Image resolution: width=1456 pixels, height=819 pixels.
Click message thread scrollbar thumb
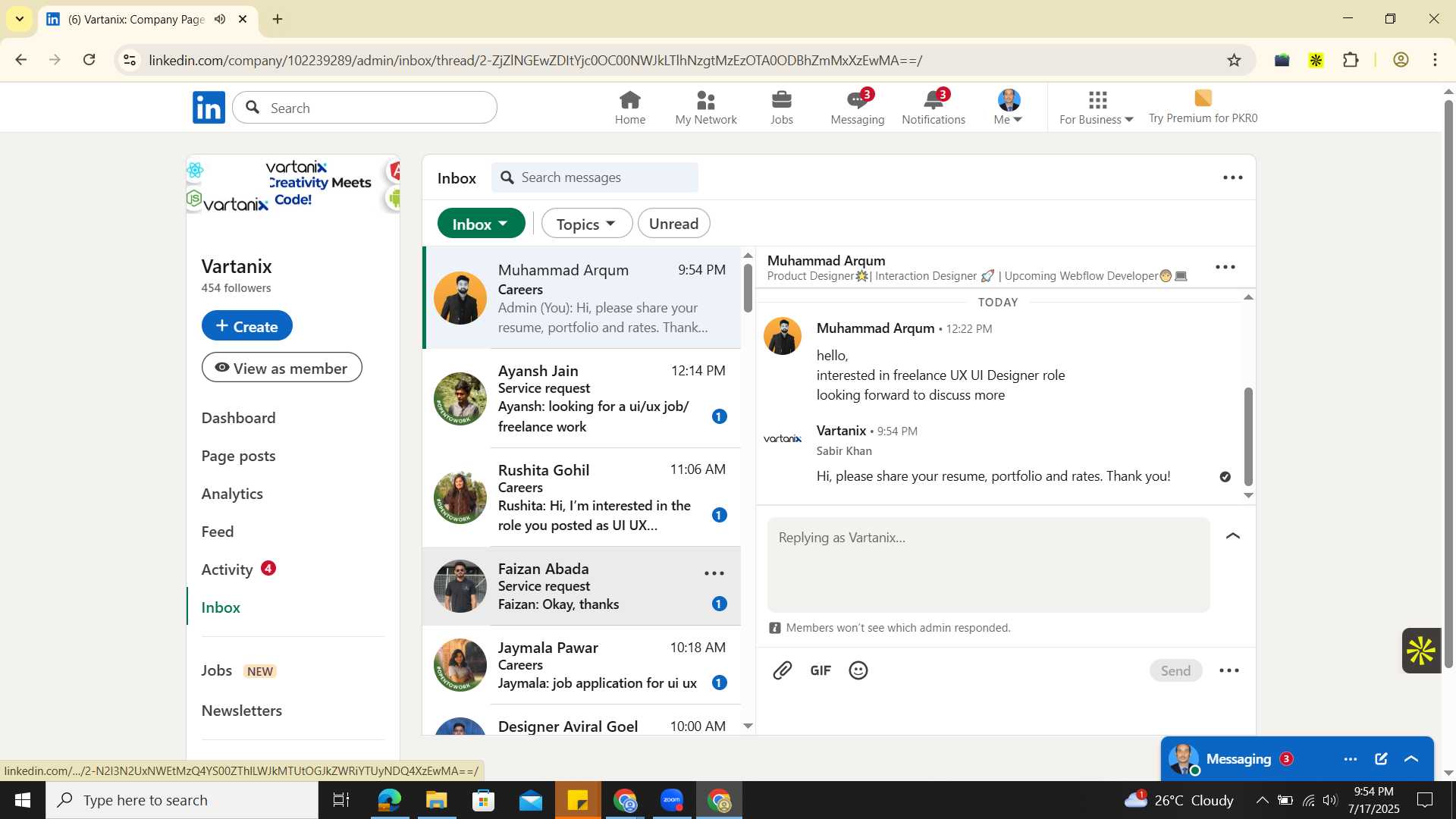1248,437
